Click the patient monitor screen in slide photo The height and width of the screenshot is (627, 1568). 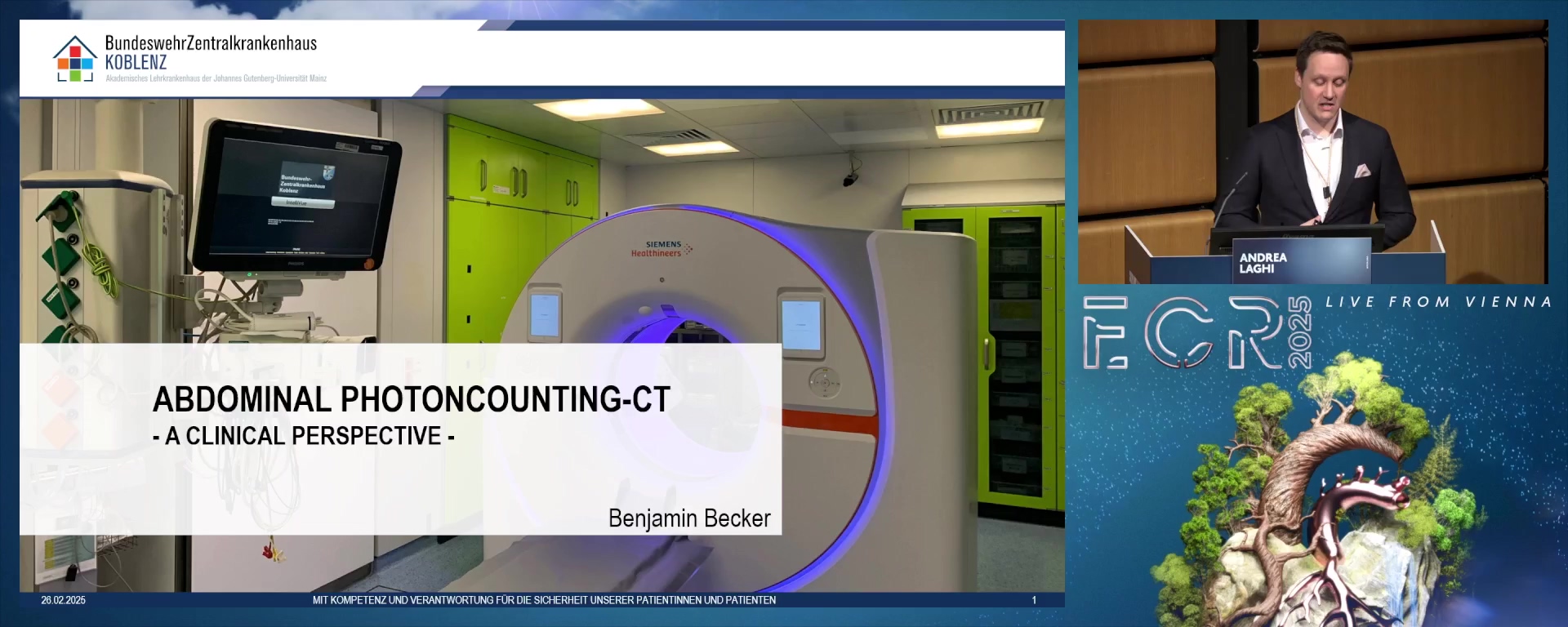coord(297,198)
